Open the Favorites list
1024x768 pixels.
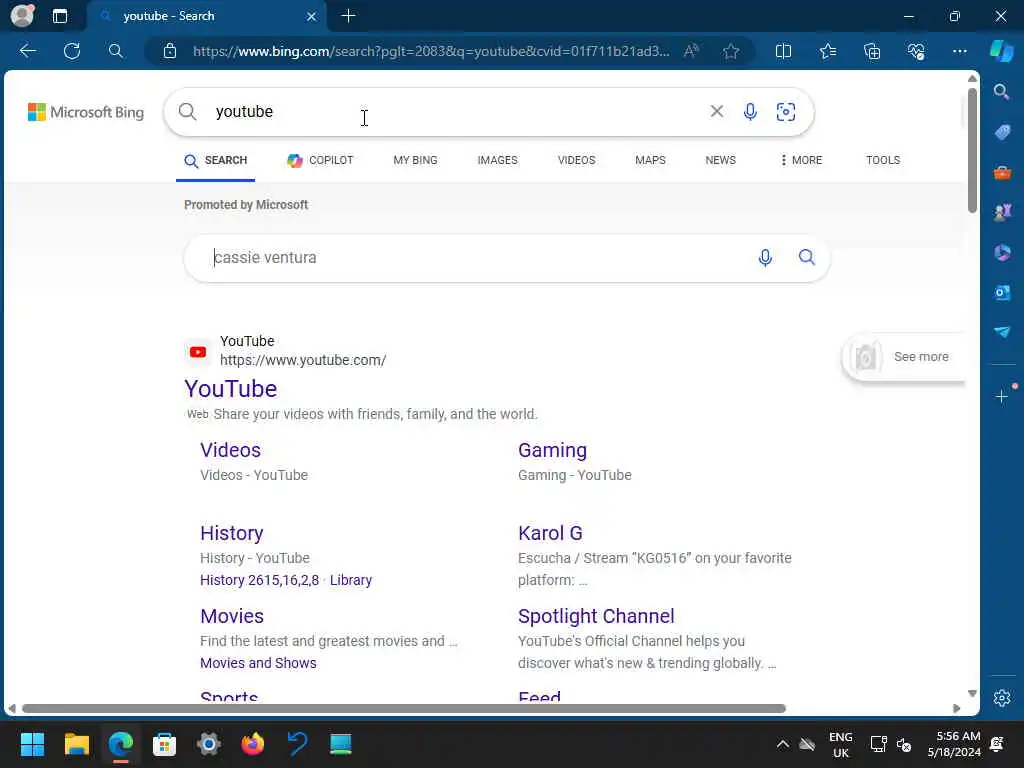[x=827, y=51]
